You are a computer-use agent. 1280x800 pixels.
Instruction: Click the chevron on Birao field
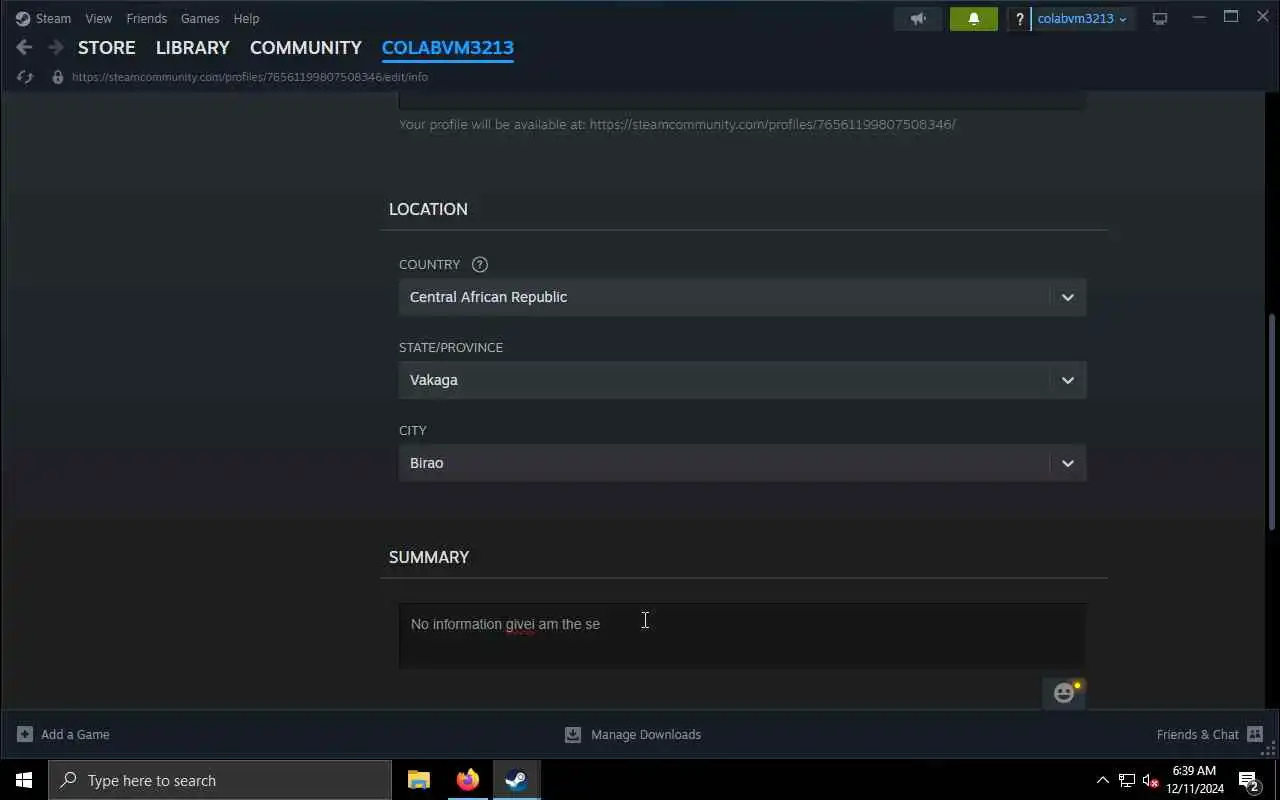[x=1067, y=463]
